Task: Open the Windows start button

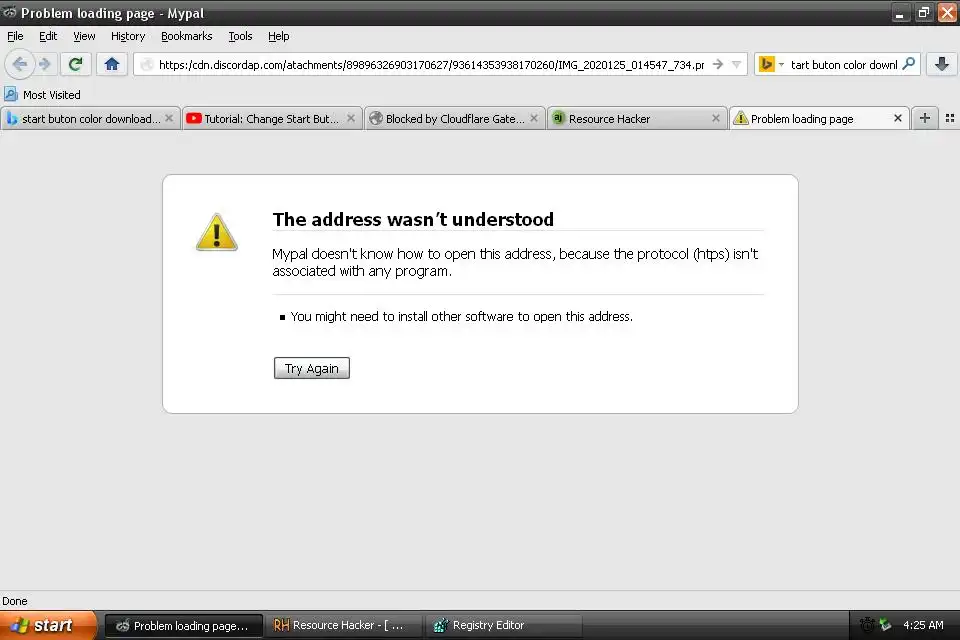Action: click(x=48, y=625)
